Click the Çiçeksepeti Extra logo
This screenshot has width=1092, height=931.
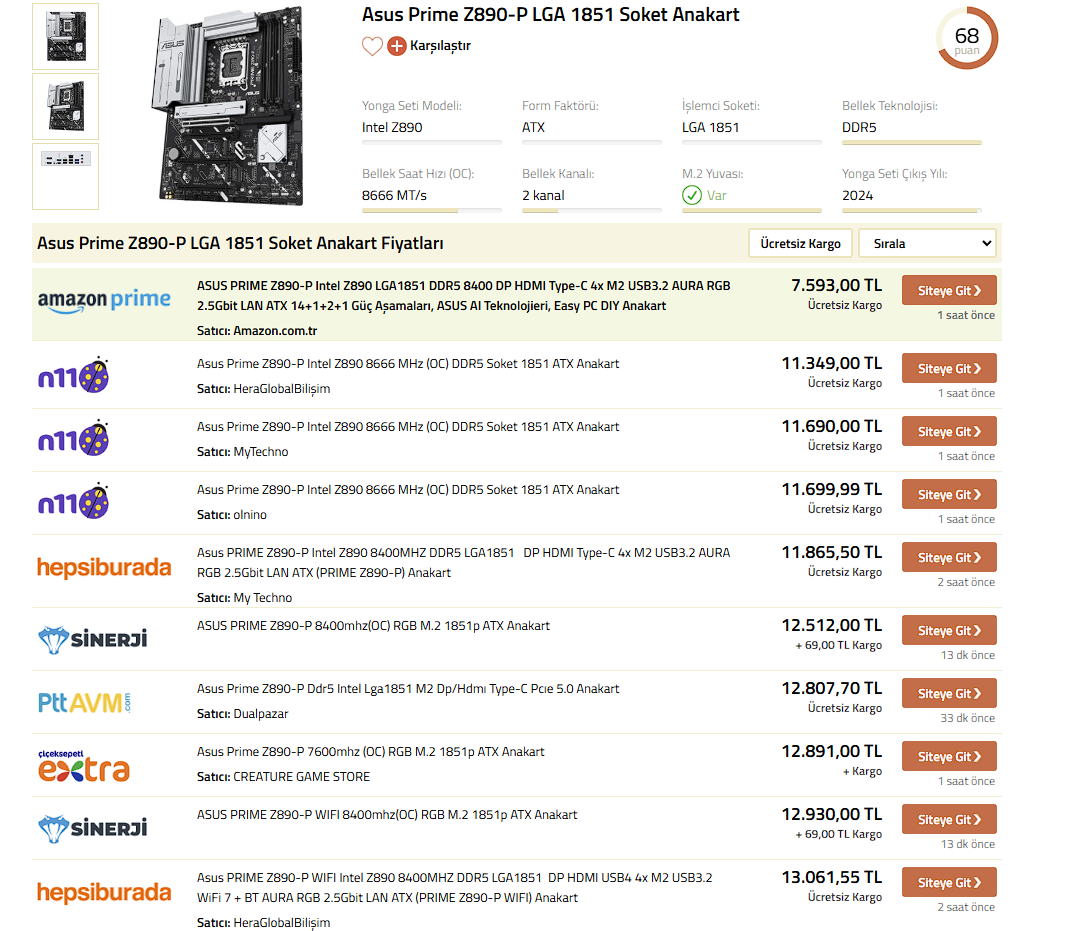coord(84,765)
